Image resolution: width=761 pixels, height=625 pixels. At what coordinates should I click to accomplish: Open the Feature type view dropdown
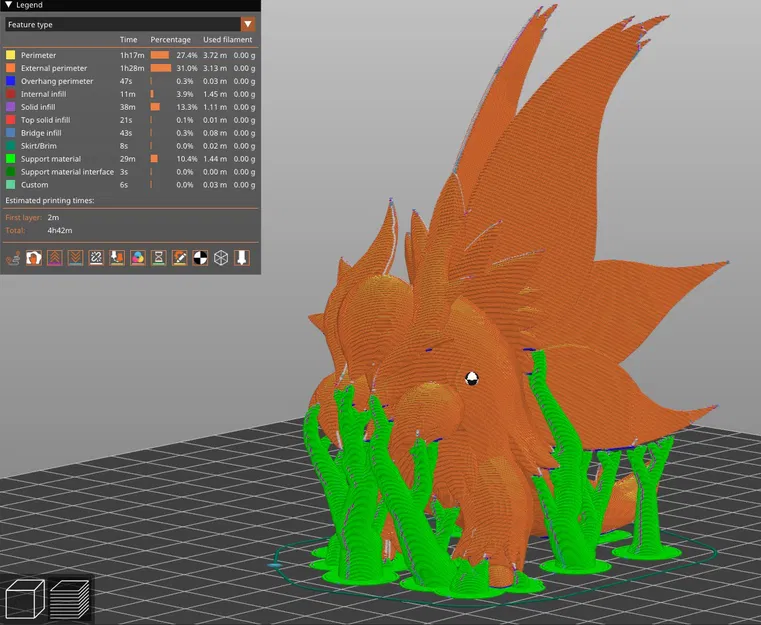248,24
